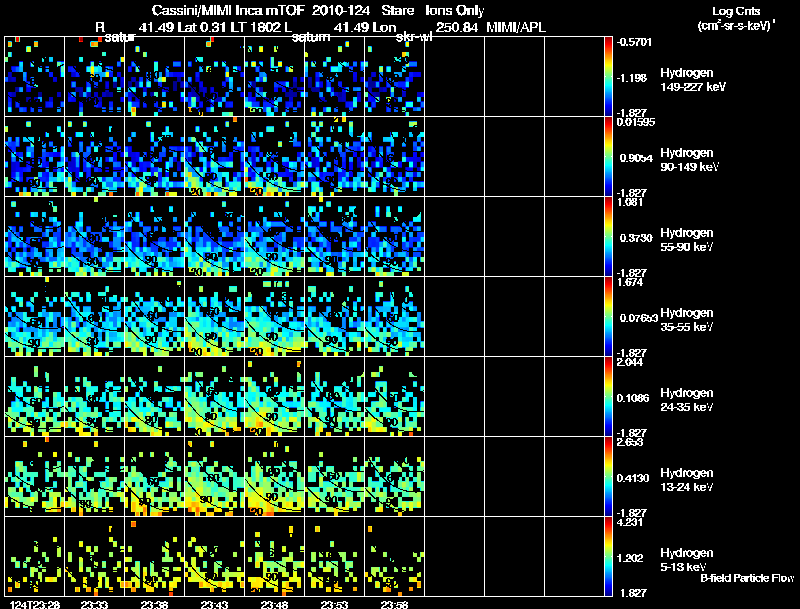Select the 13-24 keV image at 23:38
Viewport: 800px width, 609px height.
point(155,477)
